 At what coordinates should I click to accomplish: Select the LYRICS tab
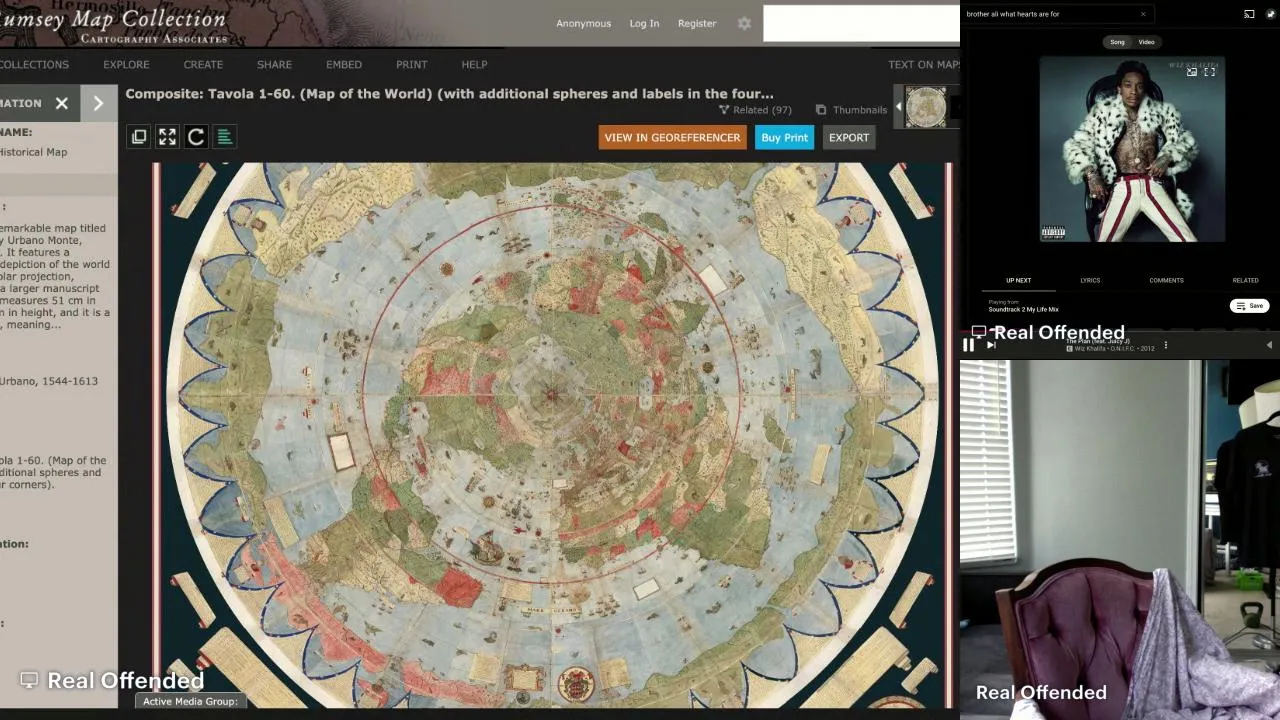(1090, 280)
